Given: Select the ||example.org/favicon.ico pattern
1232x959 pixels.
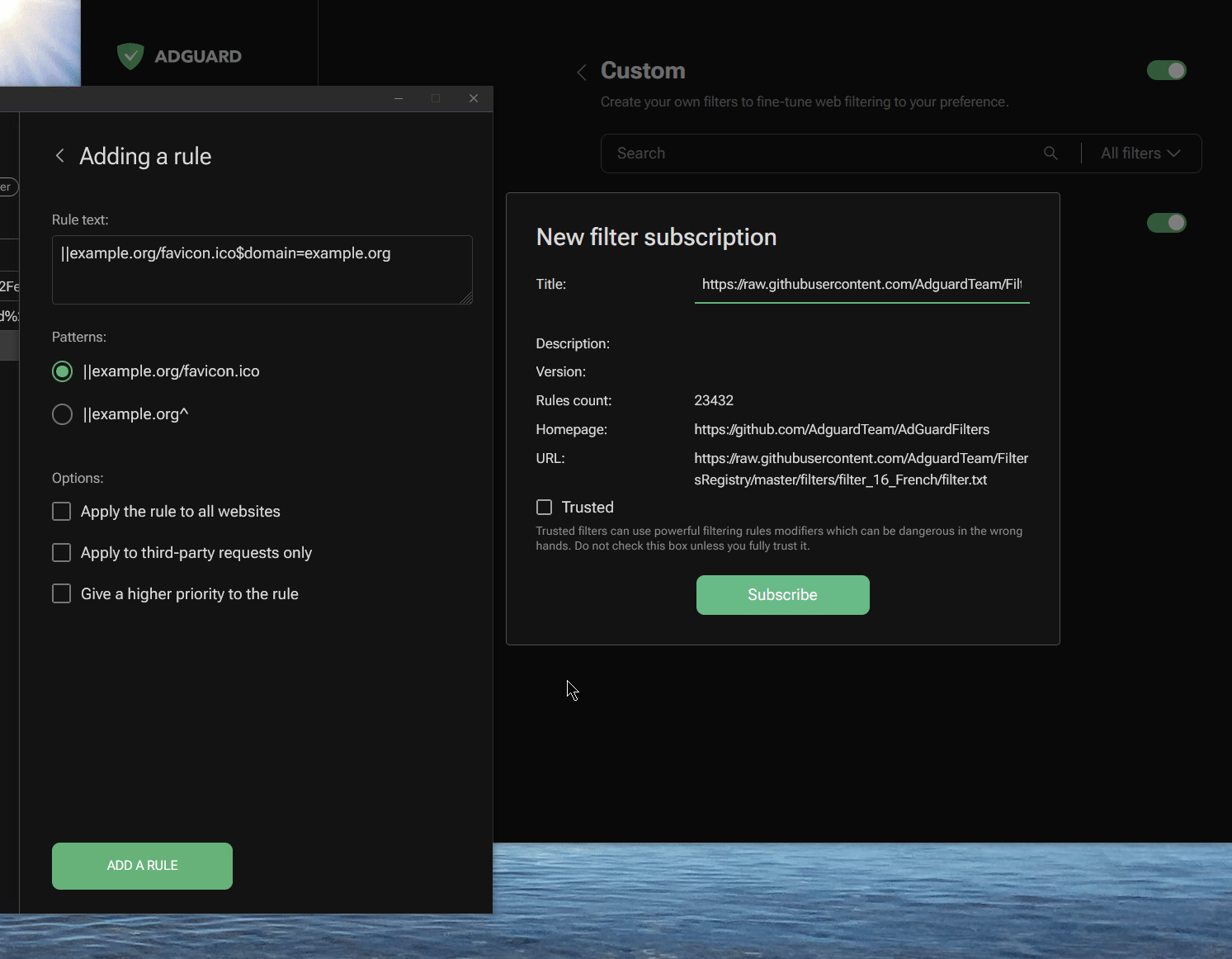Looking at the screenshot, I should coord(62,371).
